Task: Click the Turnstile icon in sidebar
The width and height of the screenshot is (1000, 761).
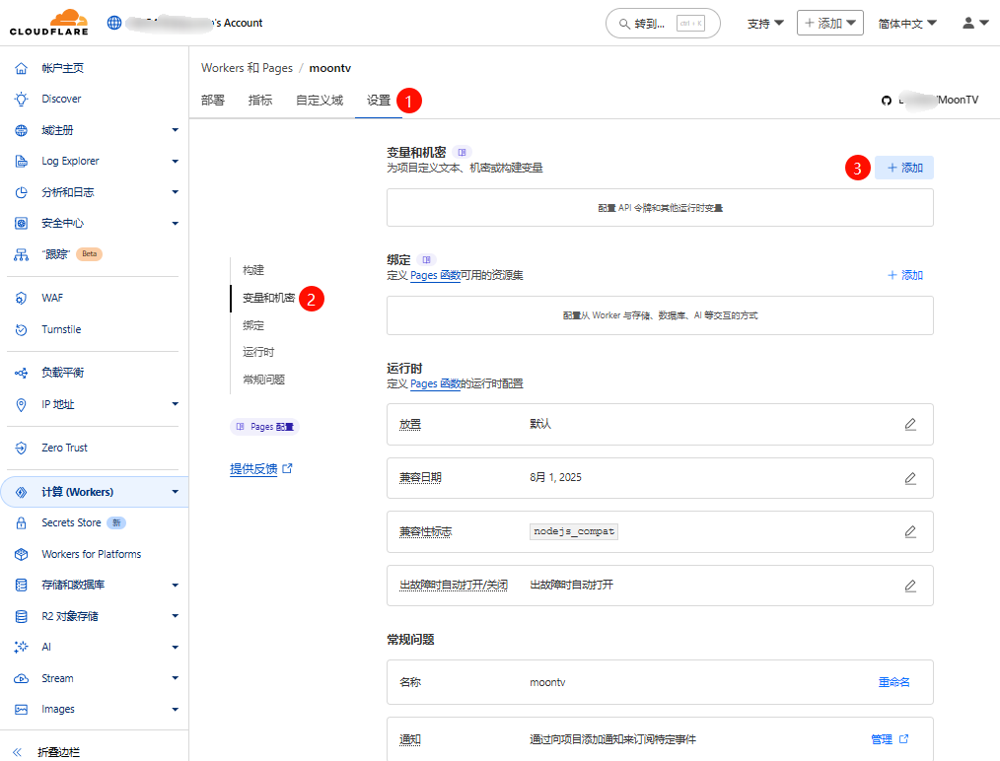Action: tap(21, 329)
